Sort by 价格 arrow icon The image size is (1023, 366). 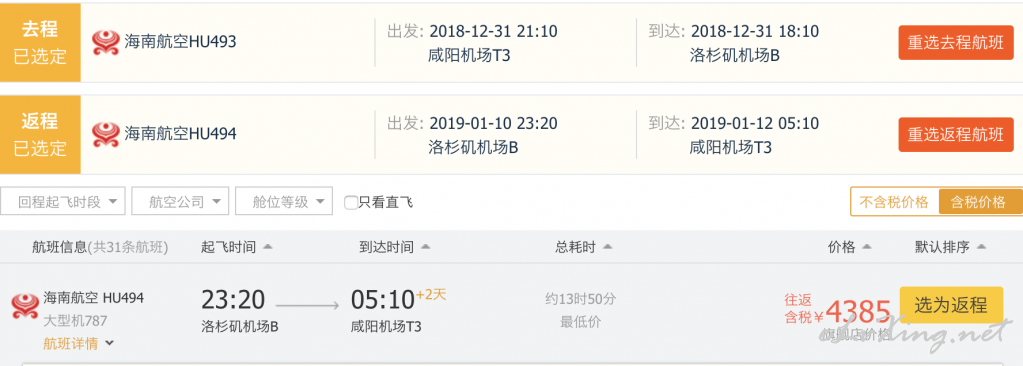point(866,247)
